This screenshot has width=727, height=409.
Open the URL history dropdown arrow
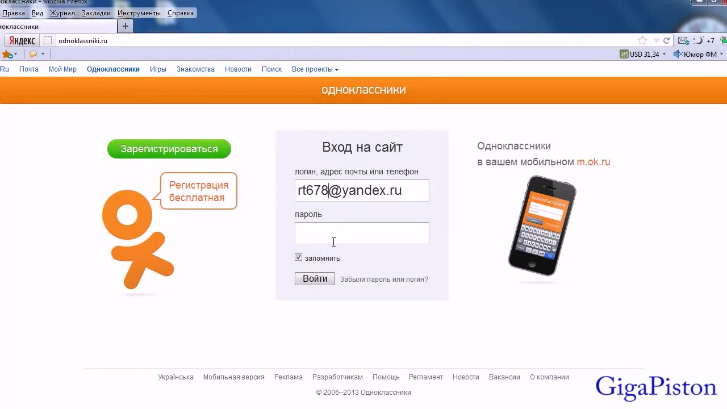(x=656, y=41)
